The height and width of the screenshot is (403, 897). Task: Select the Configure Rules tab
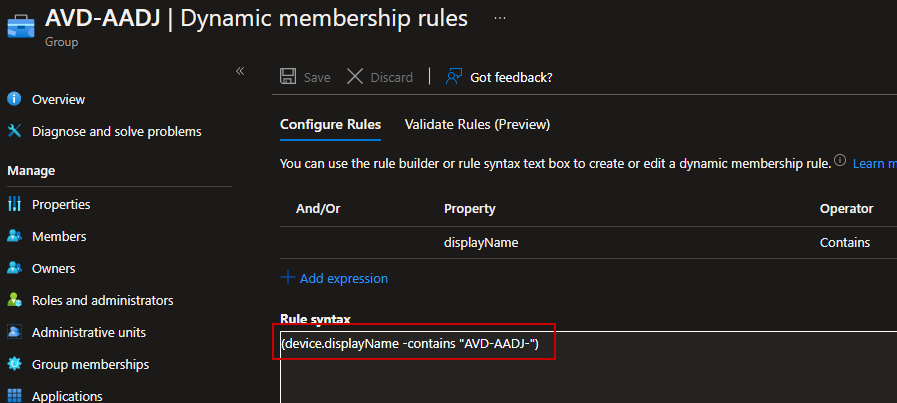point(330,125)
